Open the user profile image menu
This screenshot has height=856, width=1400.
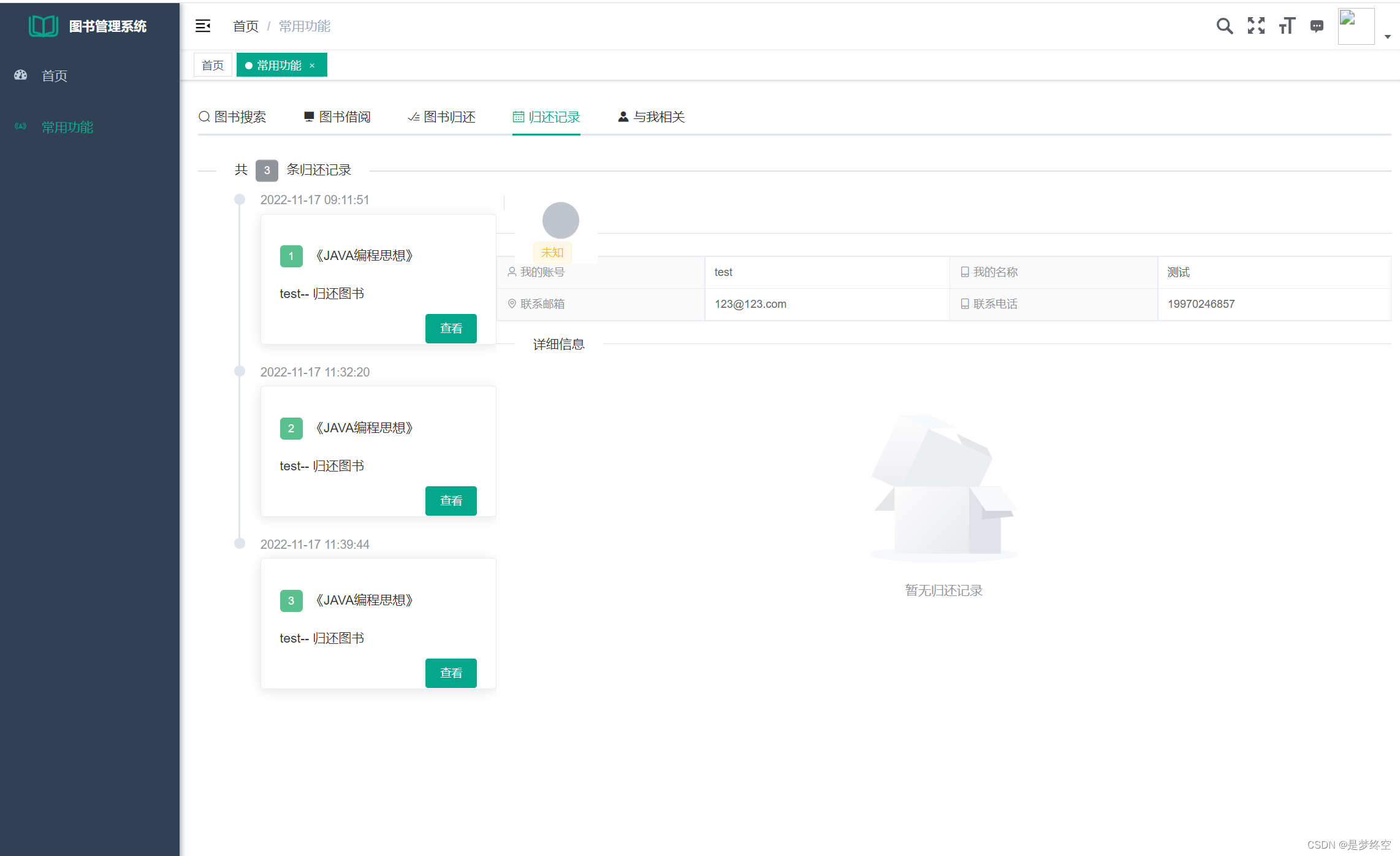pyautogui.click(x=1356, y=26)
